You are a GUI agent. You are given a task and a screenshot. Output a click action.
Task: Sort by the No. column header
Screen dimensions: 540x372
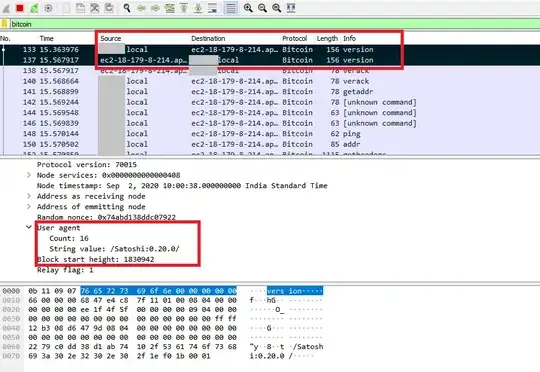click(x=5, y=38)
